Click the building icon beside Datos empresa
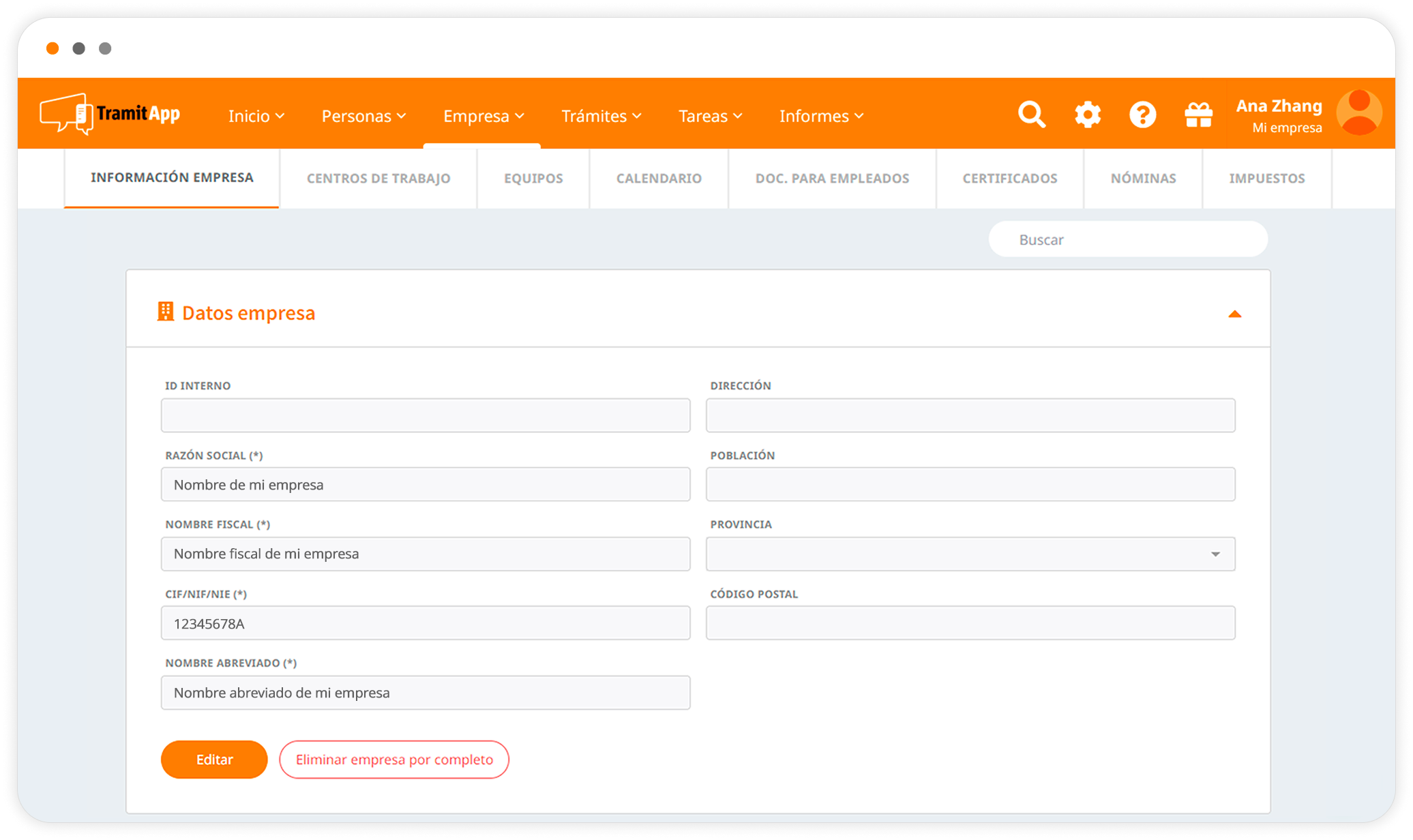Screen dimensions: 1413x840 165,312
